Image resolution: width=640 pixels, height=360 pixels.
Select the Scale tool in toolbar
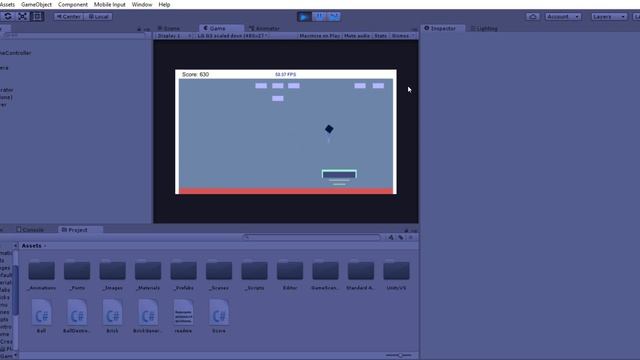coord(22,16)
